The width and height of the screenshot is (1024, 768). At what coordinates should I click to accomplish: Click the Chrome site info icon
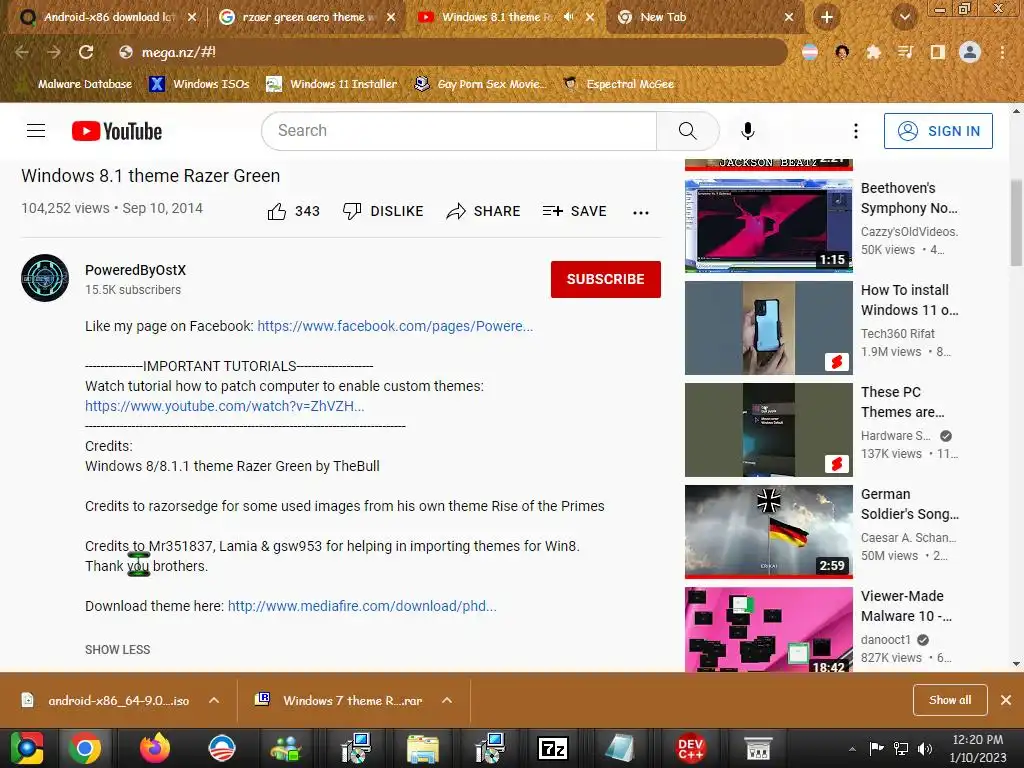click(126, 52)
